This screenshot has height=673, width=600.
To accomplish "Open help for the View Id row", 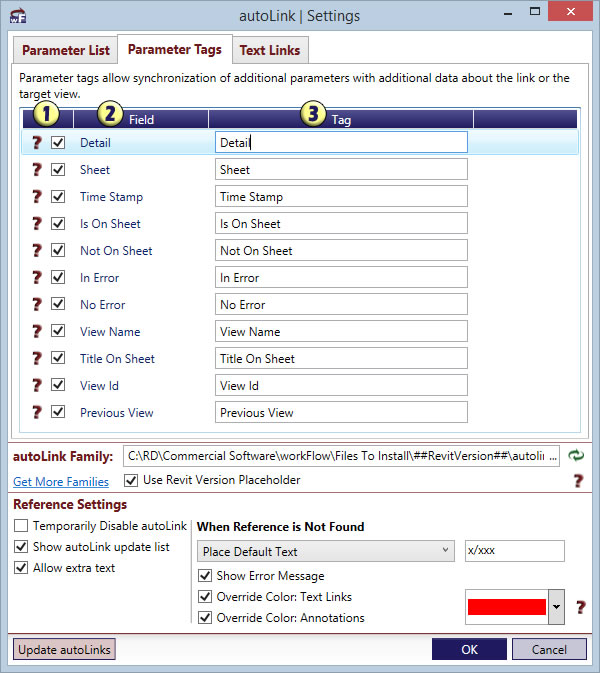I will click(37, 386).
